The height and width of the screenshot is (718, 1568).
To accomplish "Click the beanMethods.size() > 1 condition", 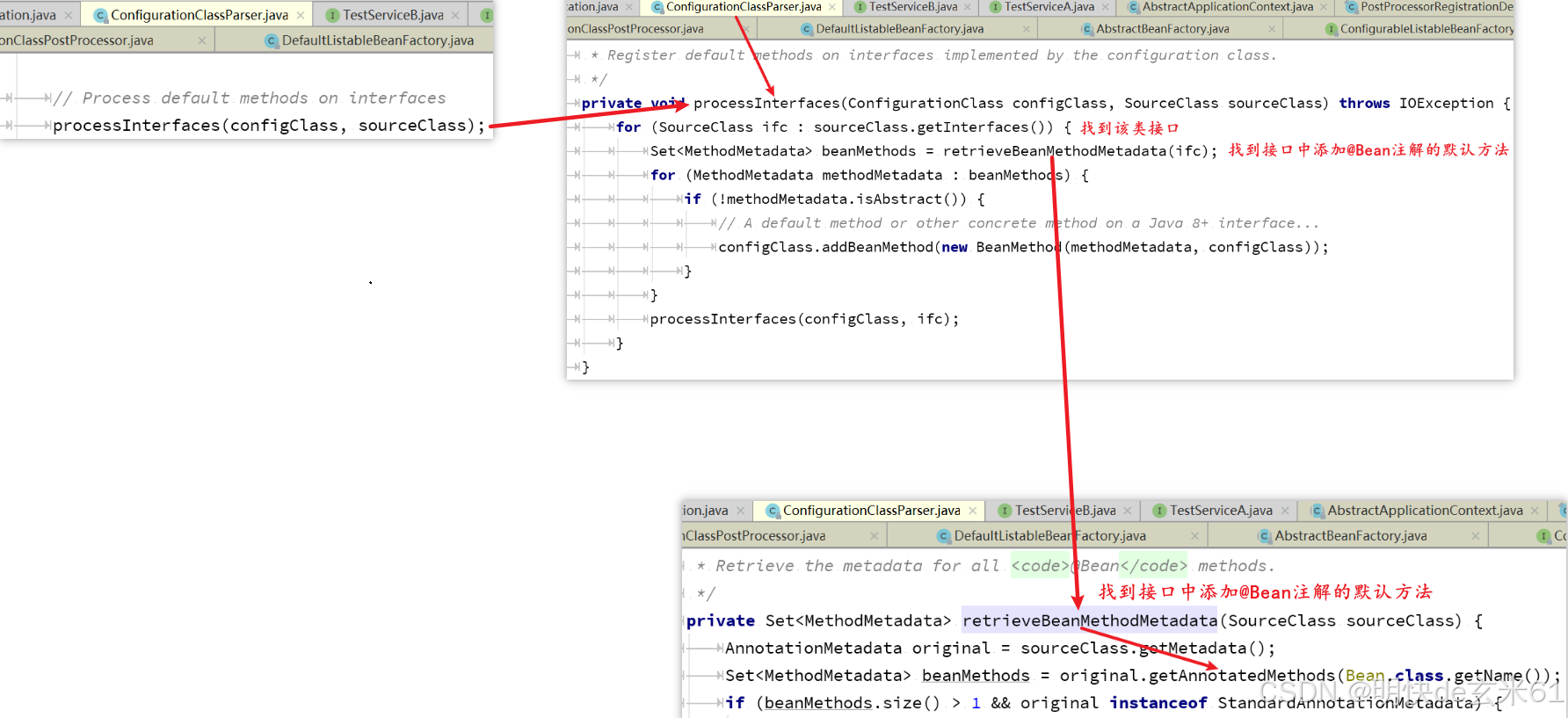I will click(x=874, y=703).
